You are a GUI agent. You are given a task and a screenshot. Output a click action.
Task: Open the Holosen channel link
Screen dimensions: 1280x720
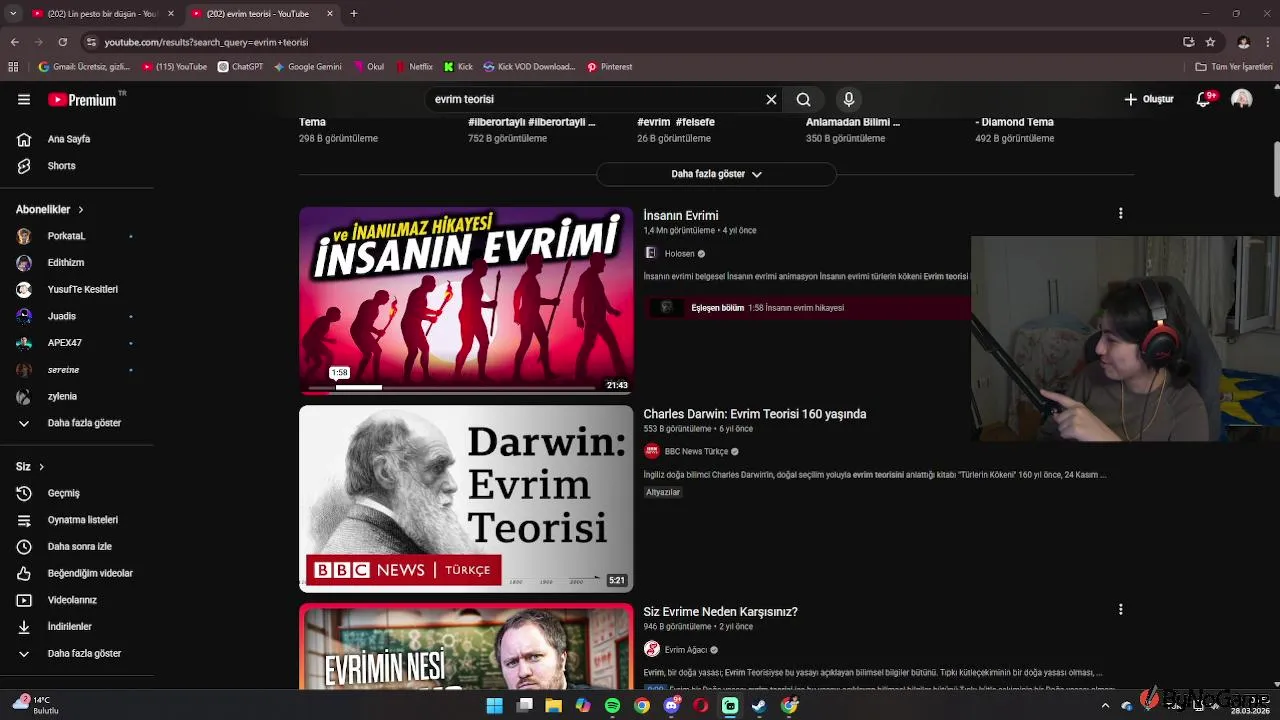[x=679, y=254]
